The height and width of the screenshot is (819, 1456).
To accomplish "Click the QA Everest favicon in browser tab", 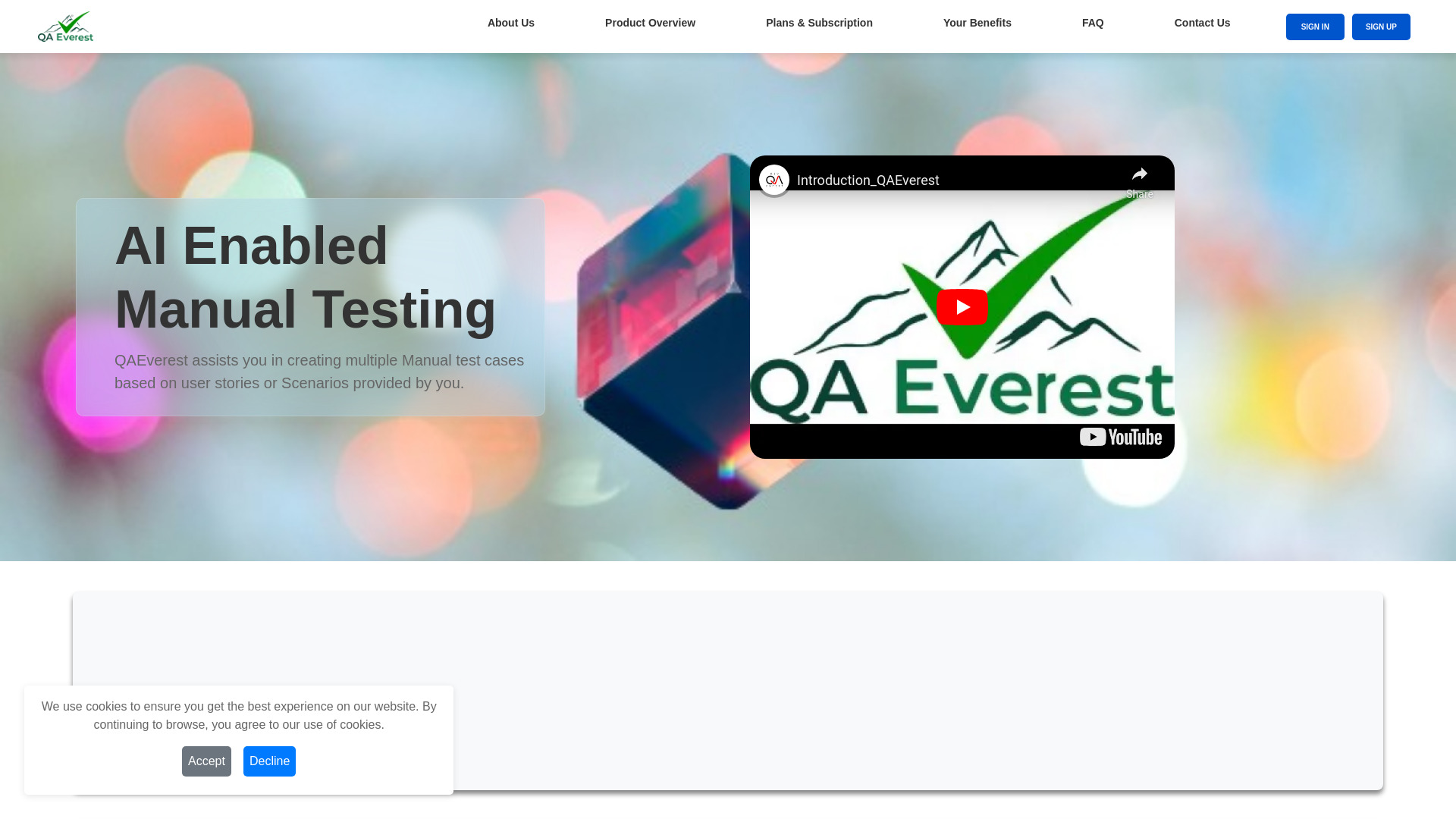I will 65,26.
